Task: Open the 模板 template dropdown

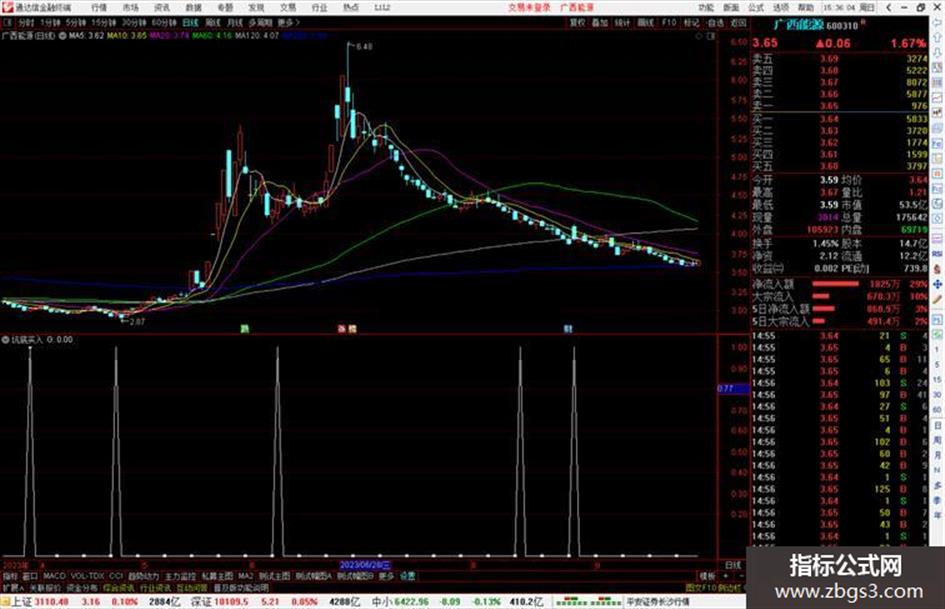Action: [x=707, y=576]
